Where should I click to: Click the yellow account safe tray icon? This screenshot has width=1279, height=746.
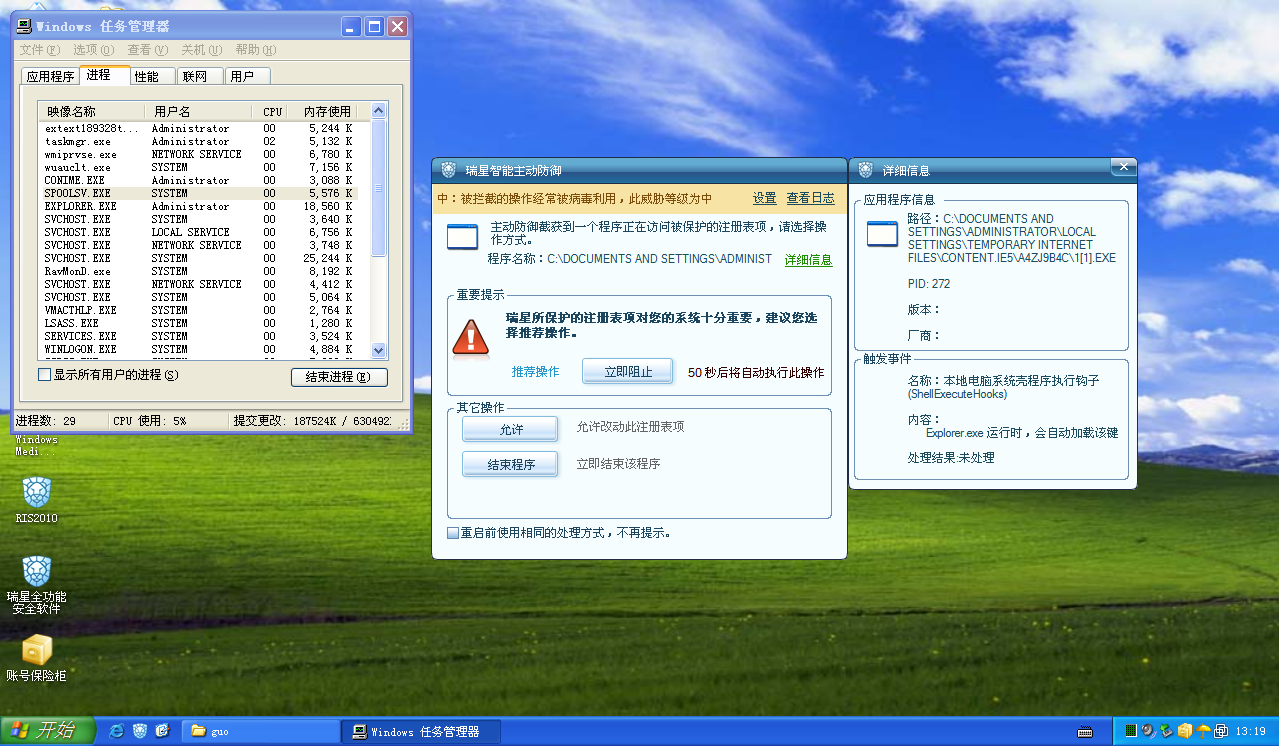click(x=1185, y=731)
